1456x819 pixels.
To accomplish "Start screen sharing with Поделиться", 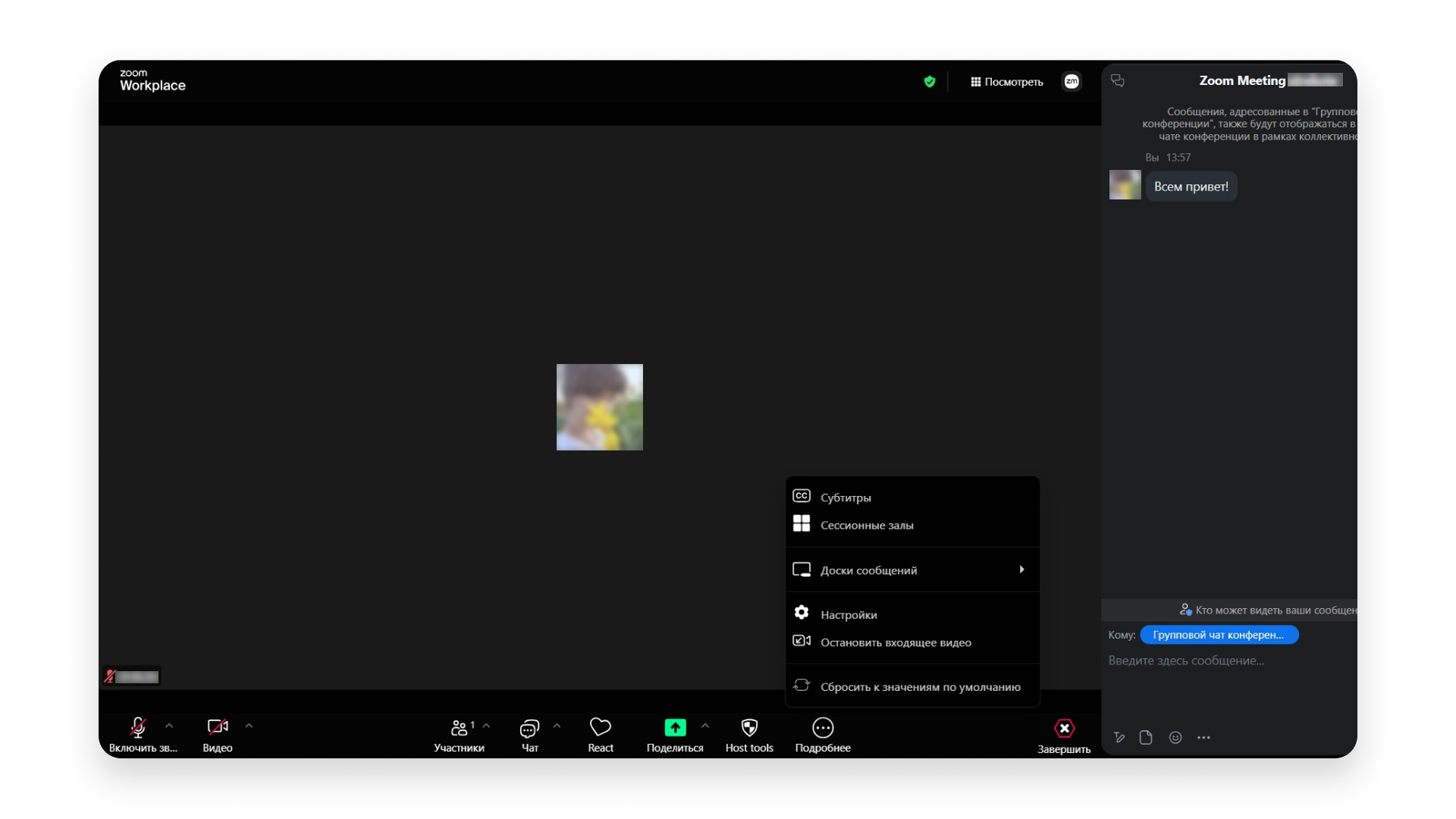I will [675, 735].
